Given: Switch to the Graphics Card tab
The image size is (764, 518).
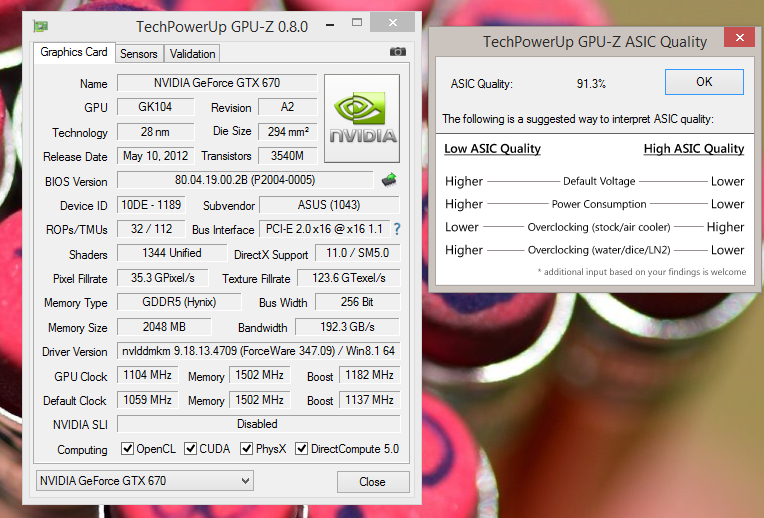Looking at the screenshot, I should (74, 52).
